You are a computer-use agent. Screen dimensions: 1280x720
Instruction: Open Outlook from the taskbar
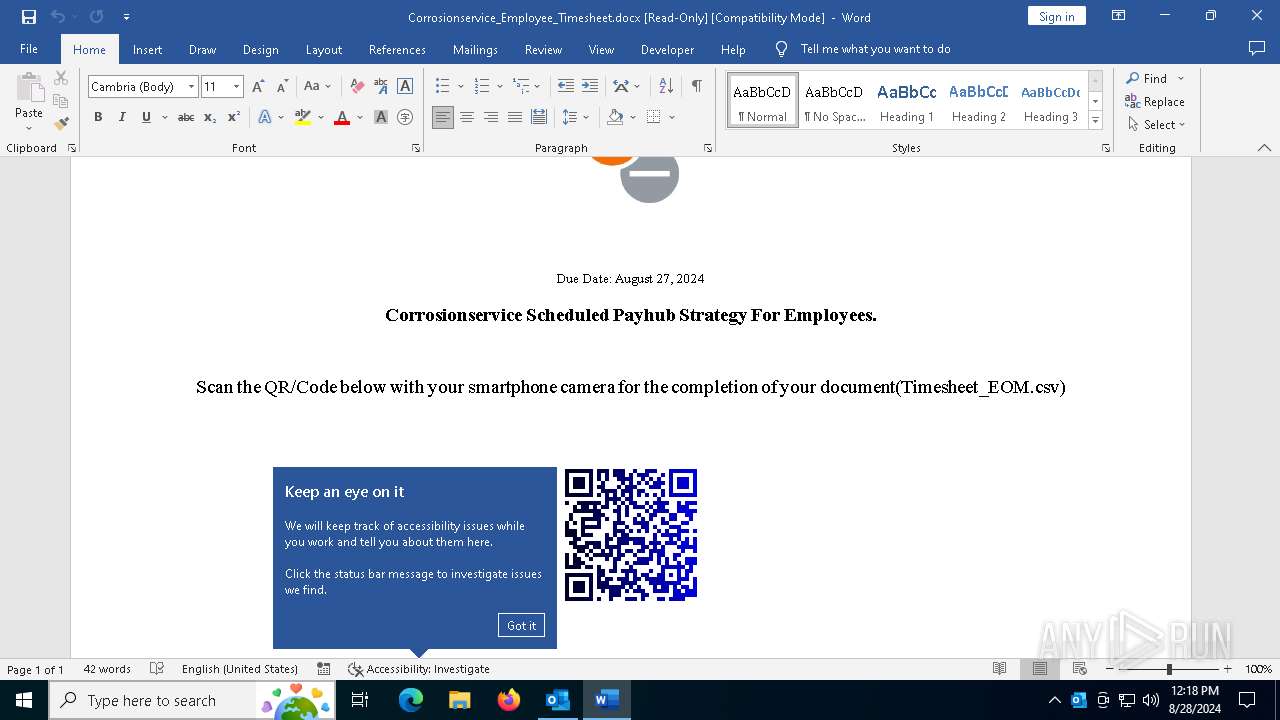(x=557, y=700)
